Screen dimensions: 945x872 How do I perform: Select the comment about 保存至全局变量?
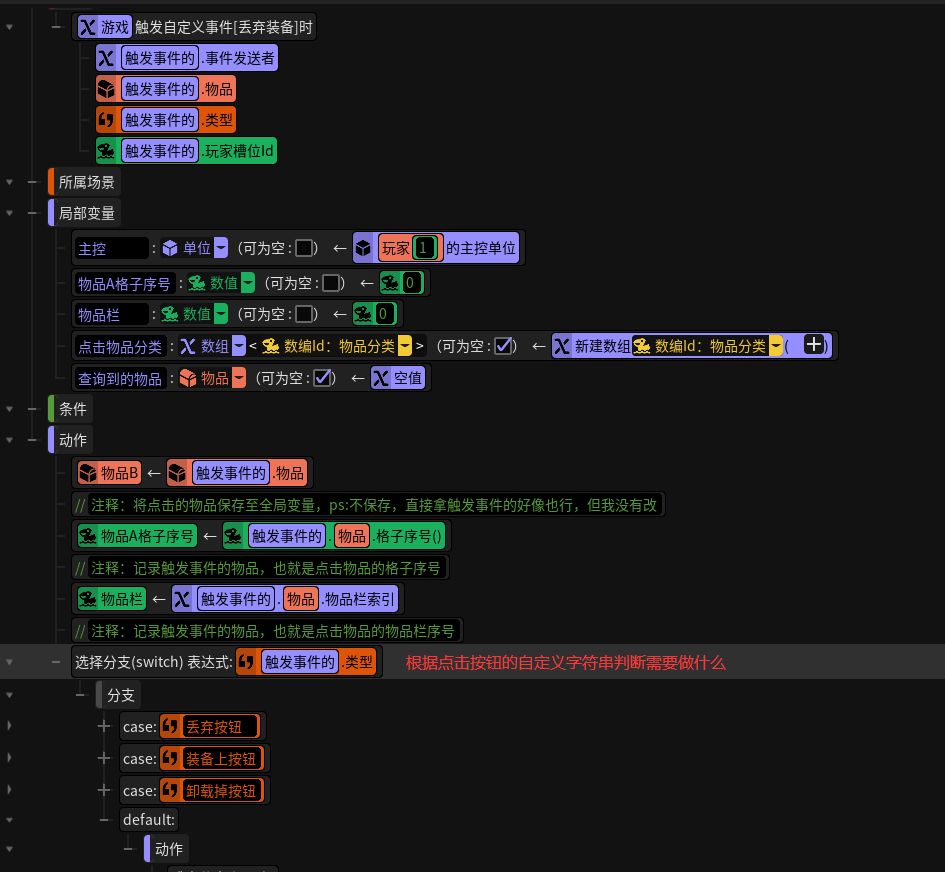click(368, 504)
